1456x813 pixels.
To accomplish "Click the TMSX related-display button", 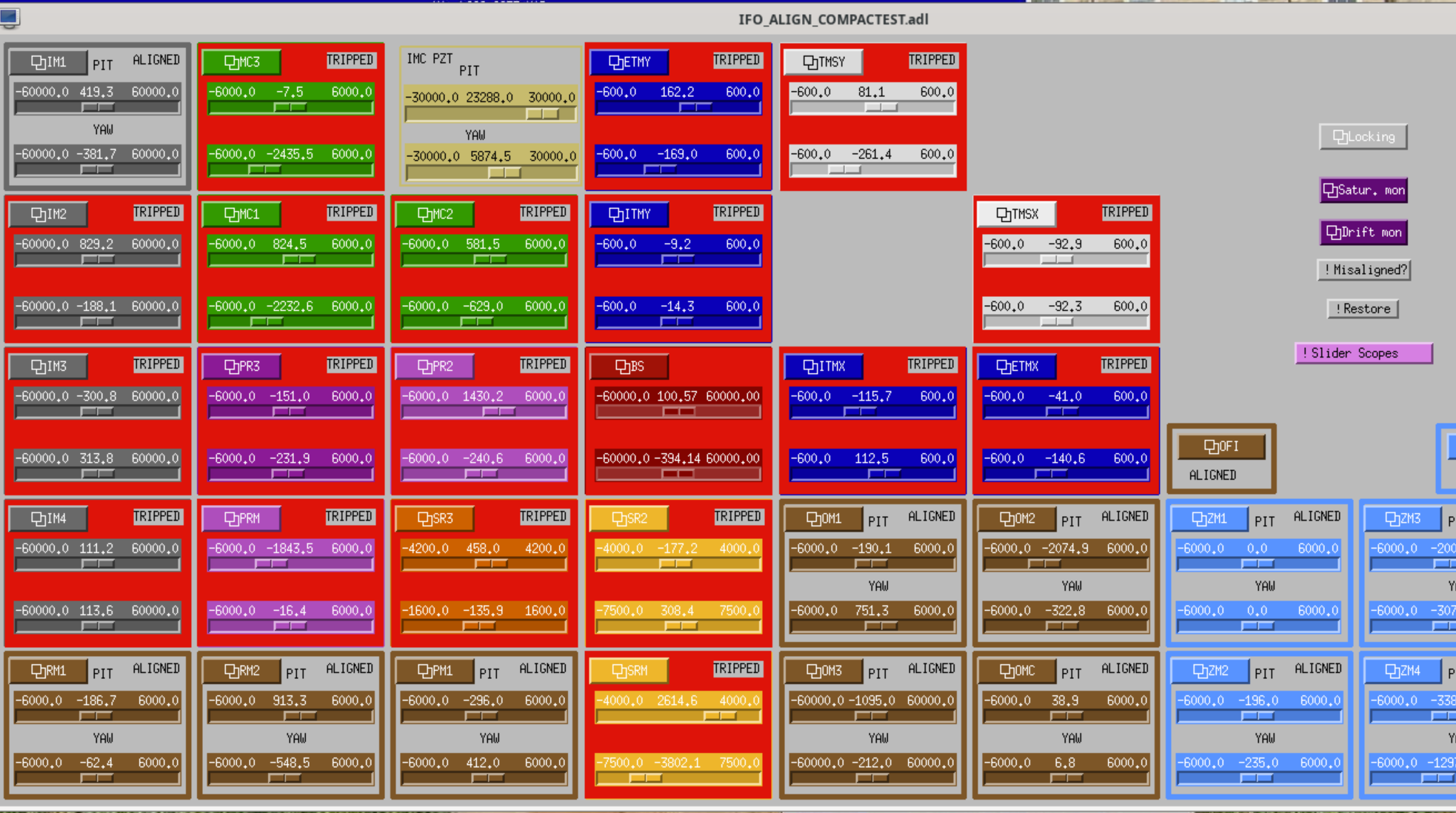I will (x=1016, y=214).
